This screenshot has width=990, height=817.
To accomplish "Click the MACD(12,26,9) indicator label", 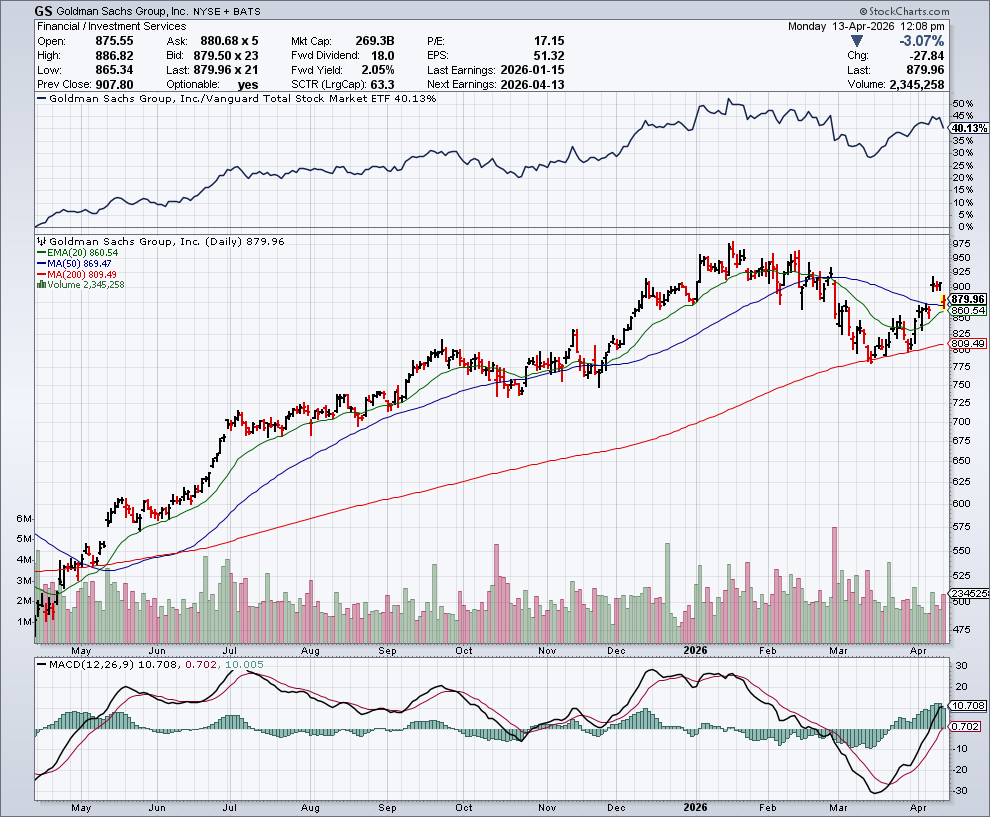I will (85, 663).
